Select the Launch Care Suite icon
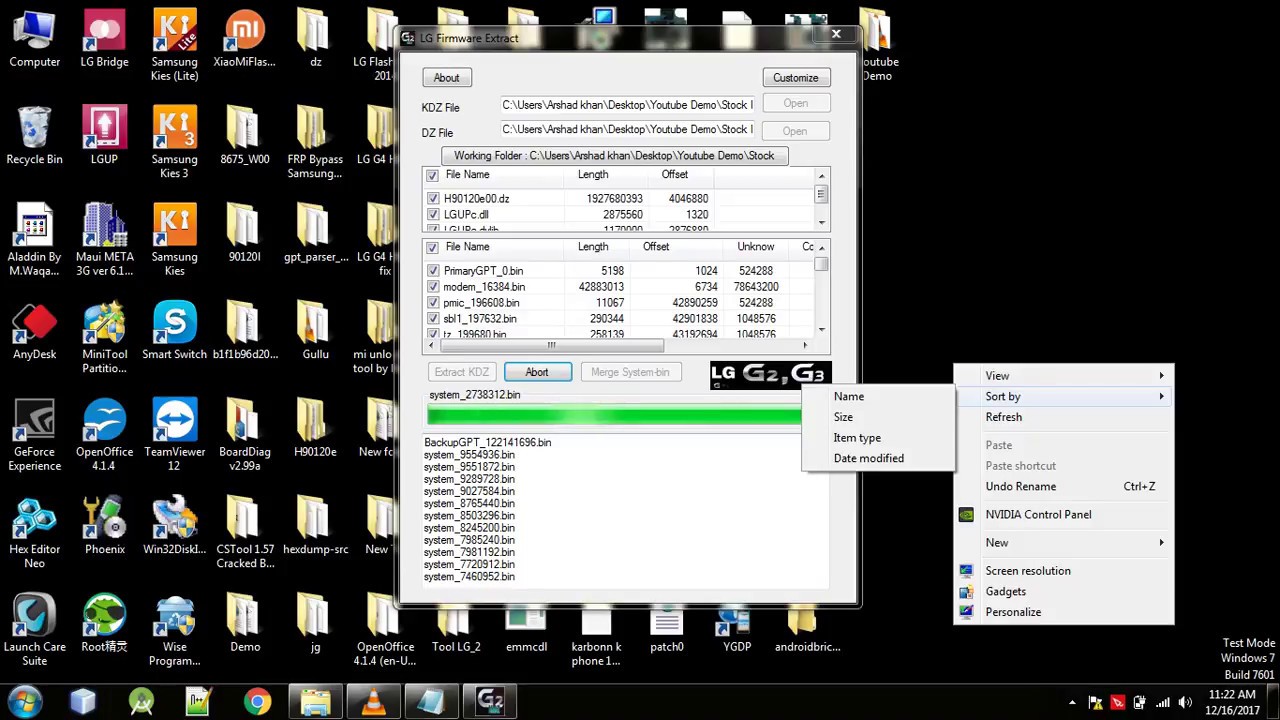The width and height of the screenshot is (1280, 720). 34,631
